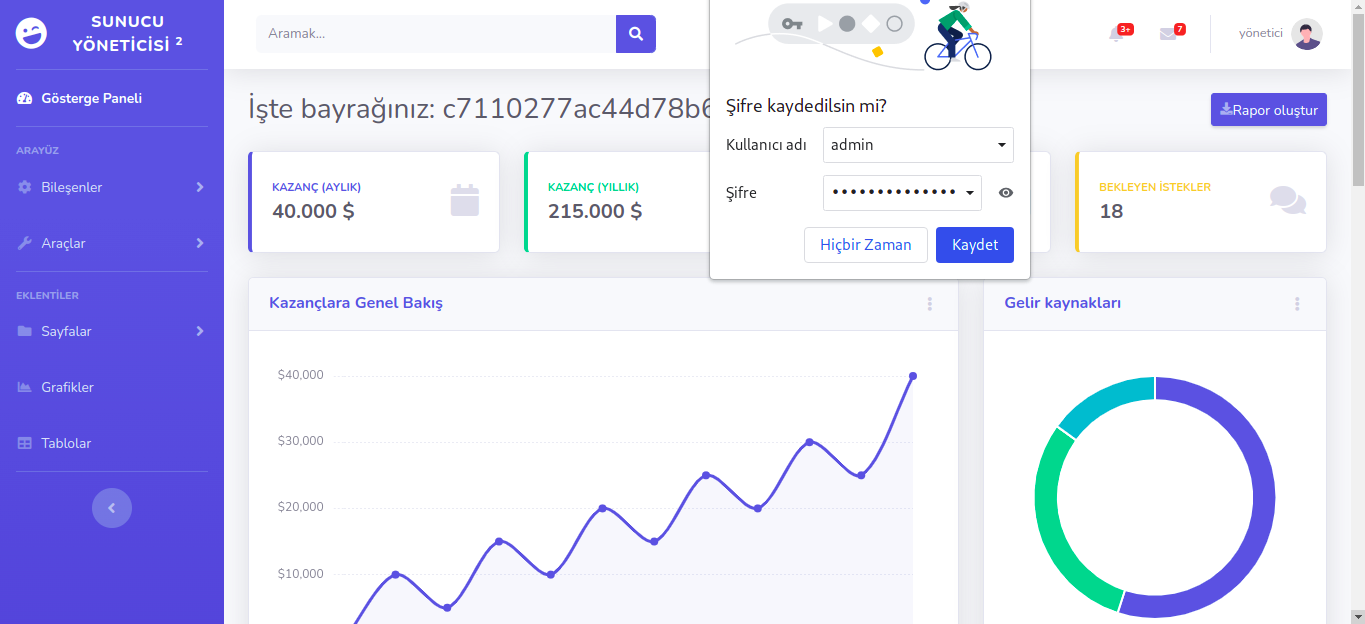Click the folder icon beside Sayfalar

[25, 331]
